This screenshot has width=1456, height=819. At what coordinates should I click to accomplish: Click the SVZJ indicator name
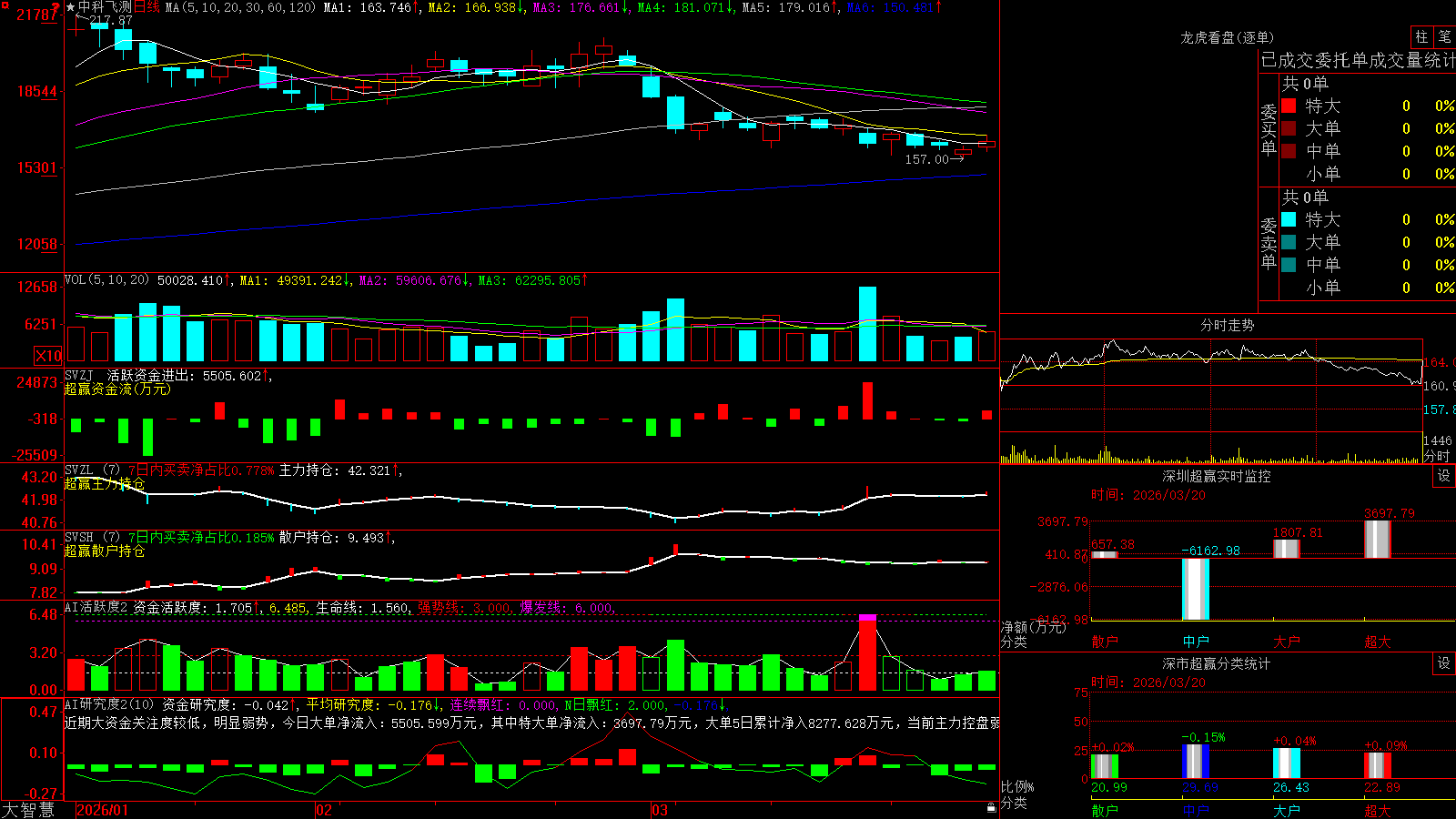79,375
